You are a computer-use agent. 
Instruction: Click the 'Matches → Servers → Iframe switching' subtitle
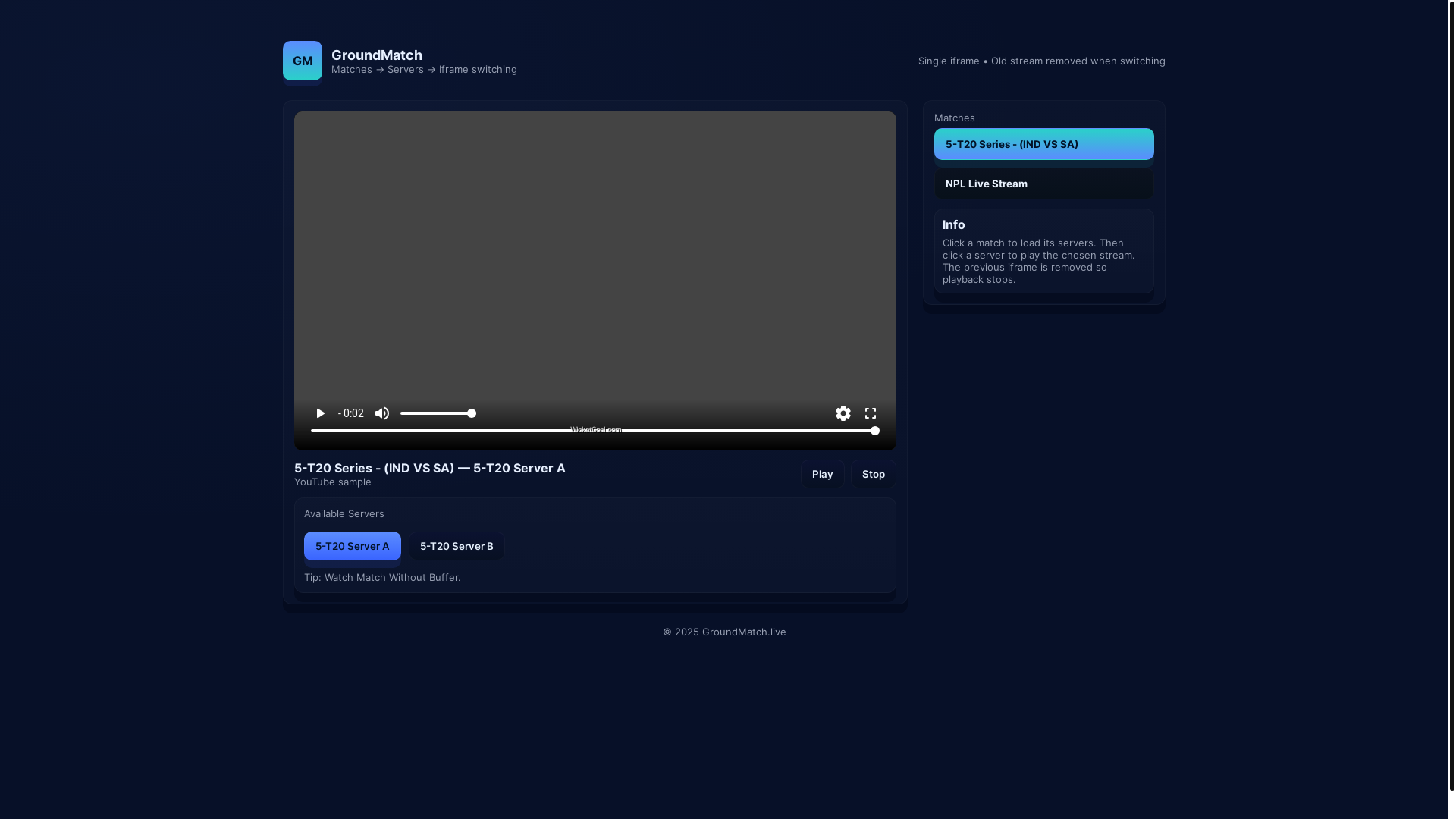424,70
